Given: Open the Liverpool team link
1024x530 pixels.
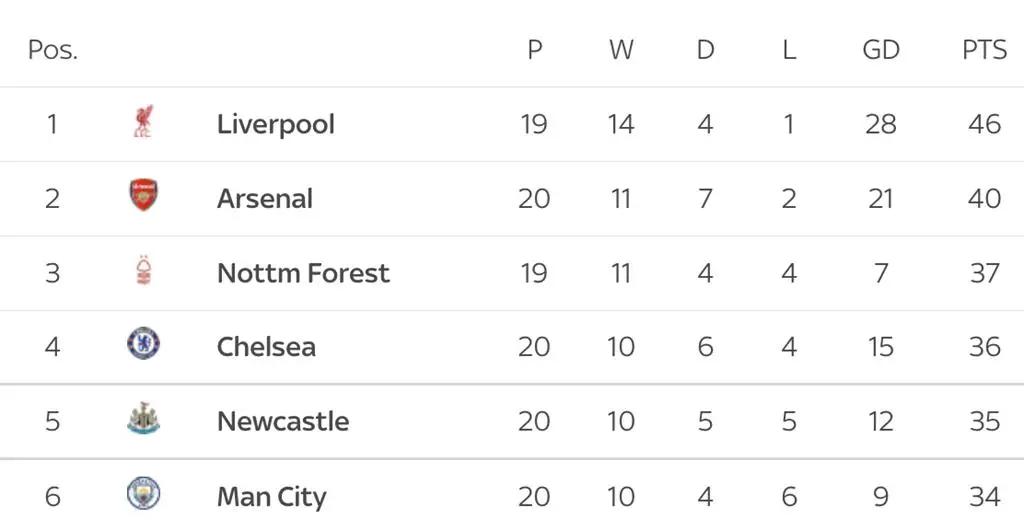Looking at the screenshot, I should [276, 124].
